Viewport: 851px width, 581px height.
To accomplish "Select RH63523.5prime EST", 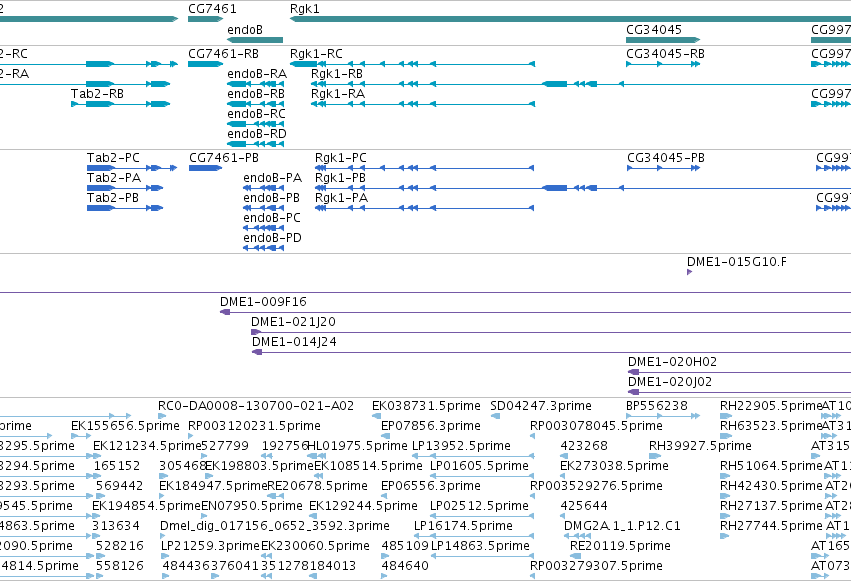I will [771, 426].
